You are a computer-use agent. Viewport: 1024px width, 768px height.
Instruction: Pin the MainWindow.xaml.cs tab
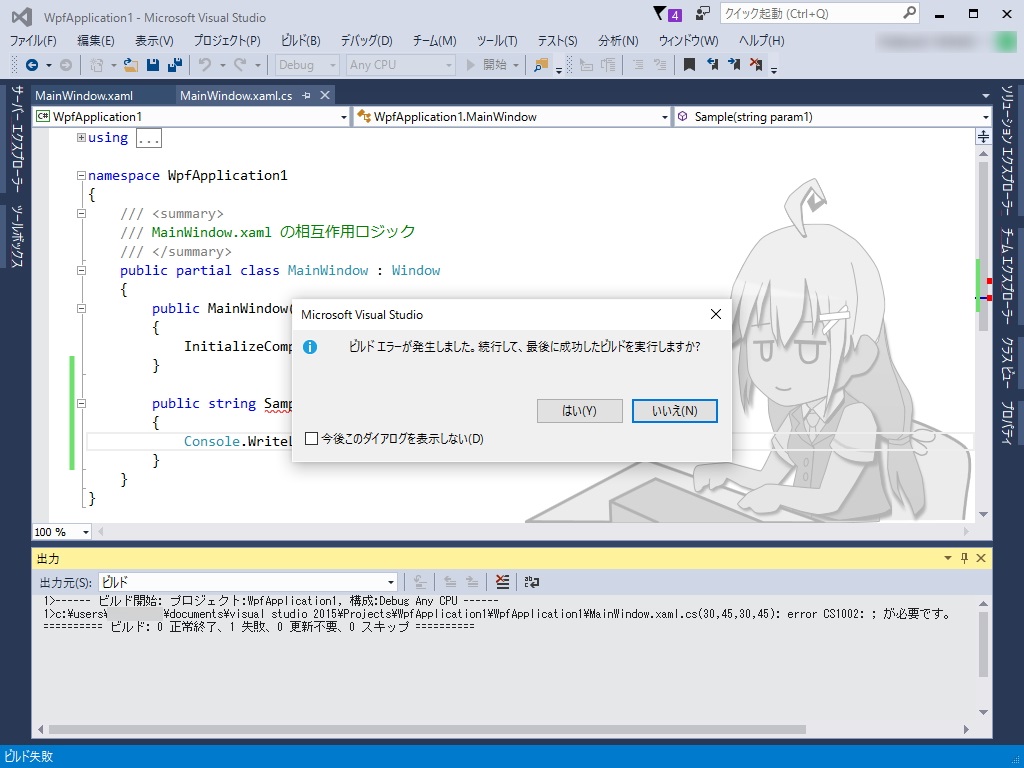coord(306,96)
